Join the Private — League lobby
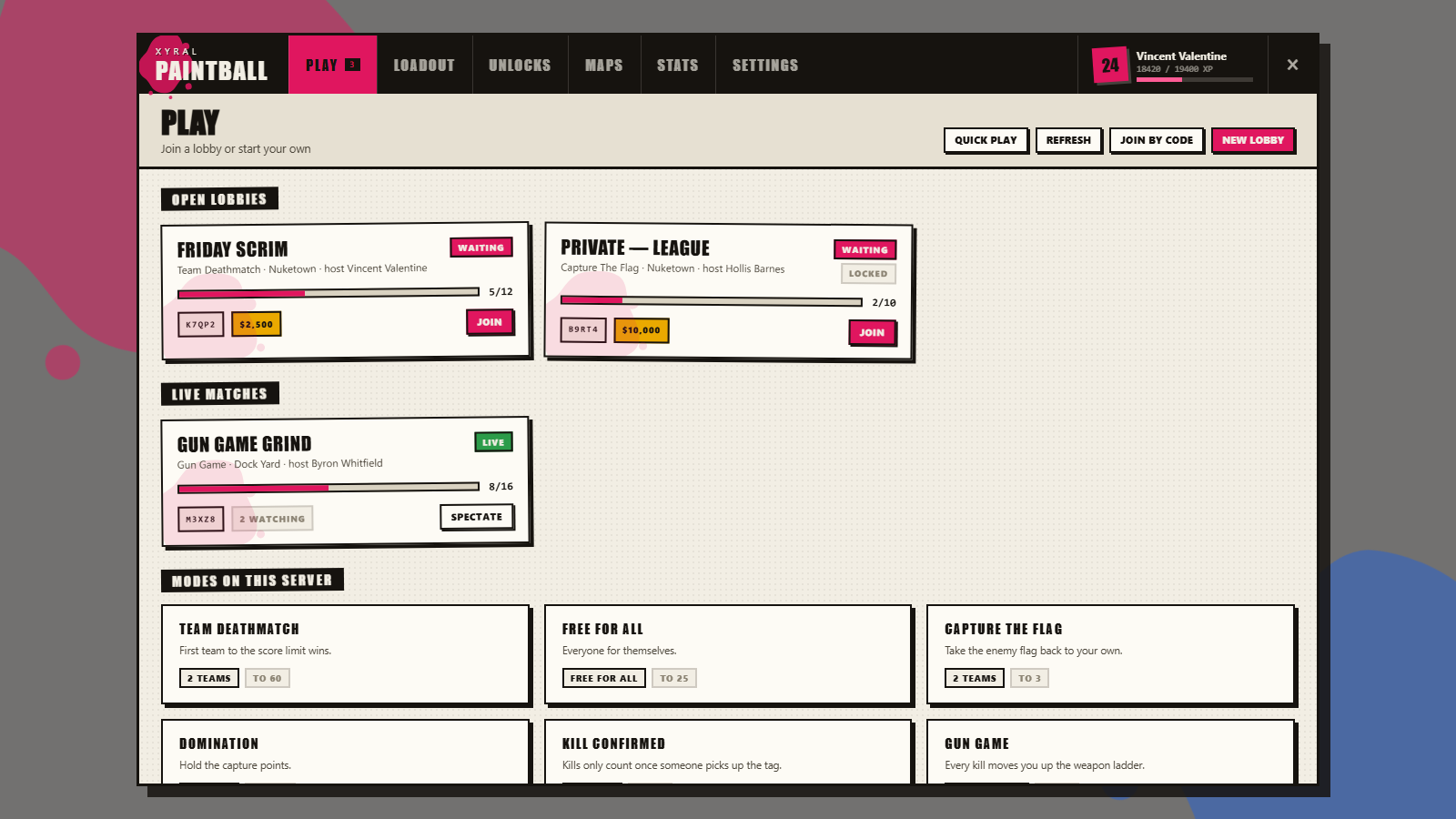 tap(872, 332)
